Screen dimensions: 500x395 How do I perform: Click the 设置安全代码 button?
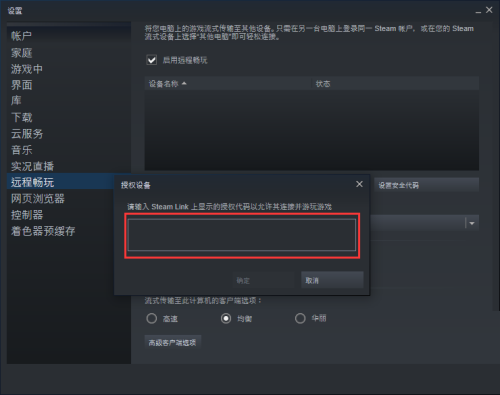tap(426, 185)
